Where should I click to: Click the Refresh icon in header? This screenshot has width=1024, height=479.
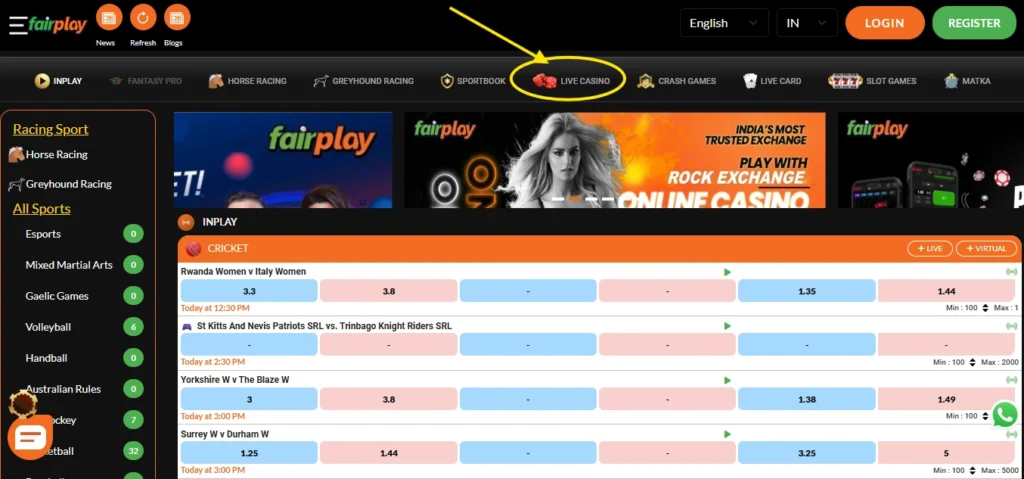point(143,18)
